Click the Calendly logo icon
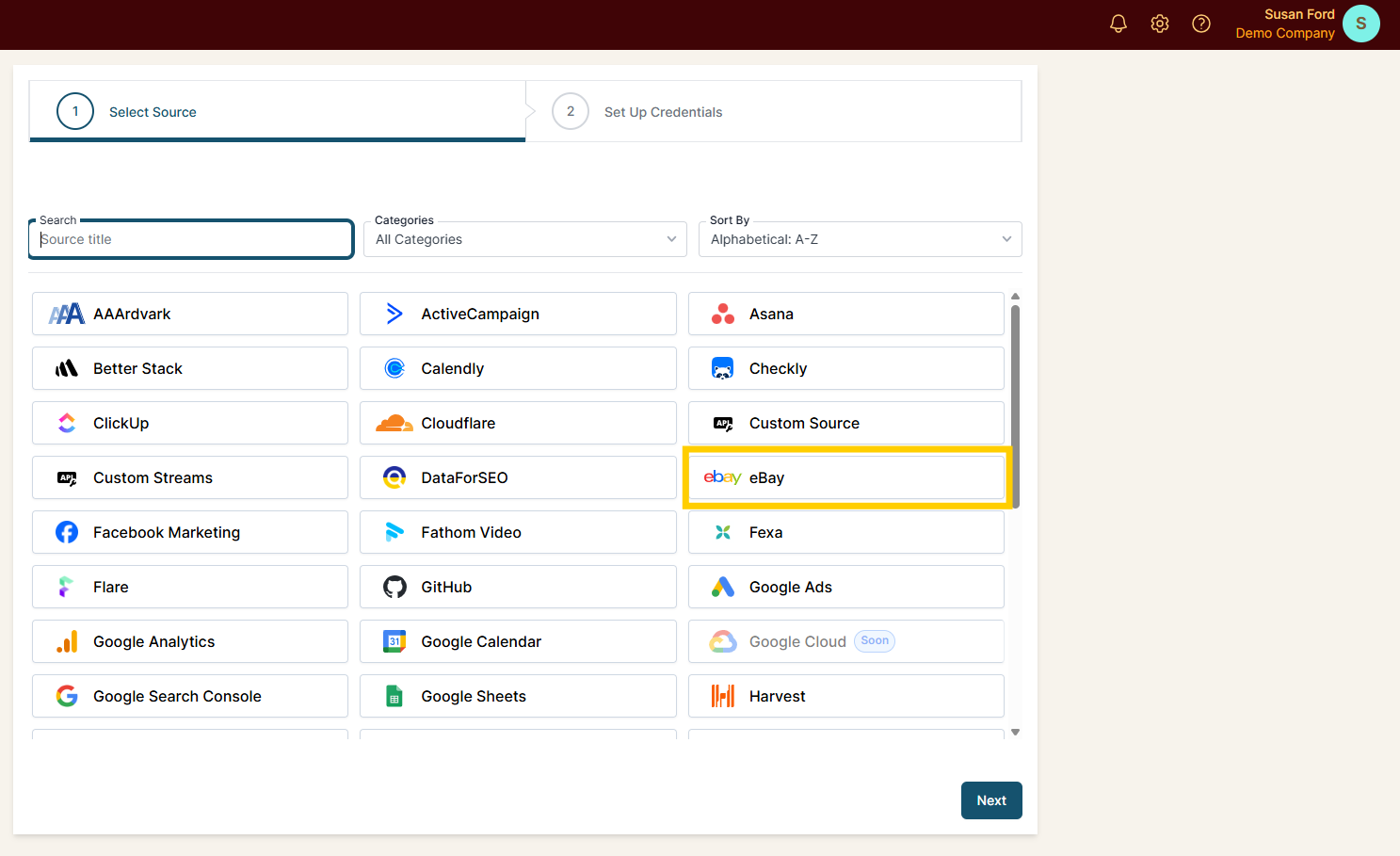Screen dimensions: 1400x856 [x=394, y=368]
